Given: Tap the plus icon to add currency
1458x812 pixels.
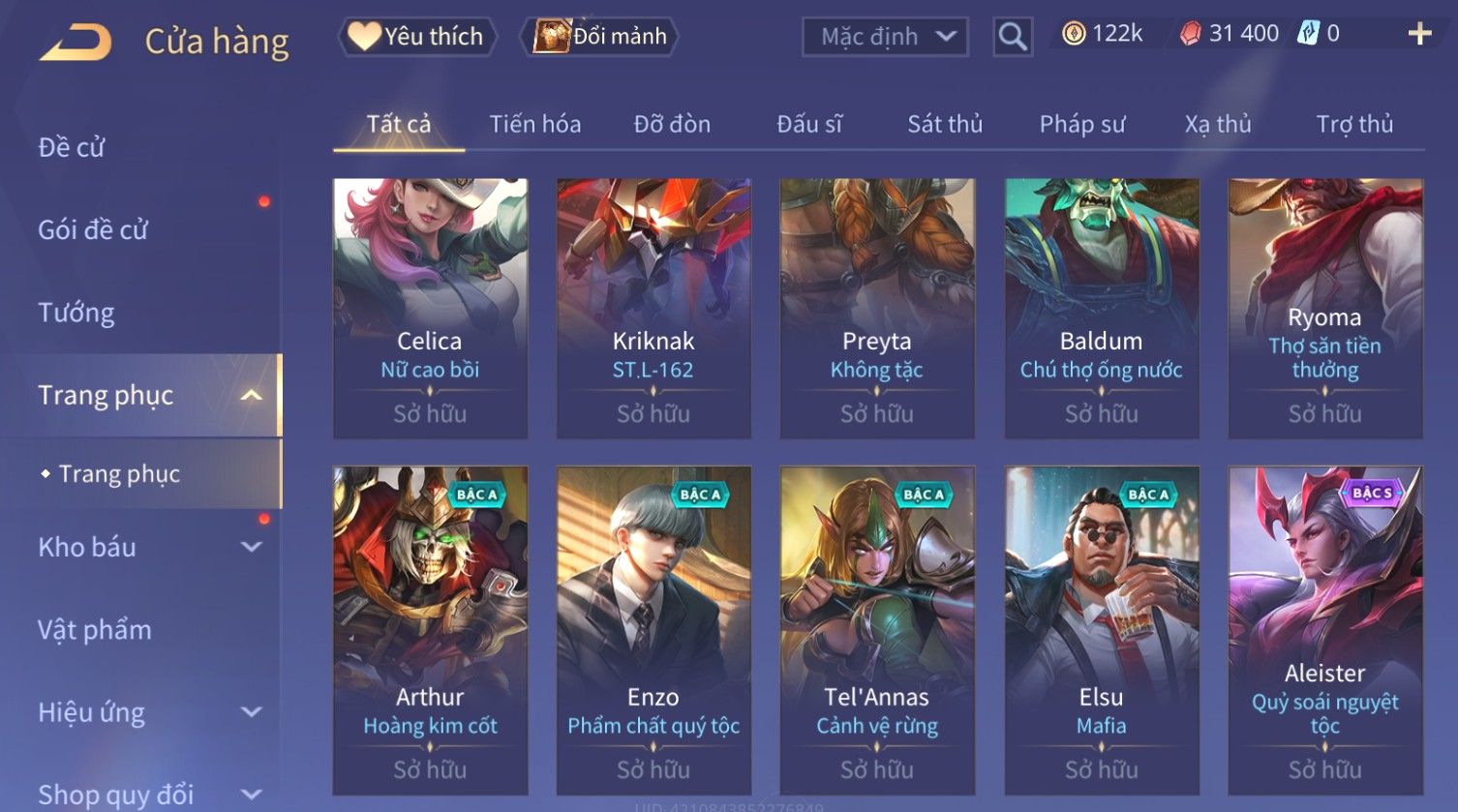Looking at the screenshot, I should 1419,34.
